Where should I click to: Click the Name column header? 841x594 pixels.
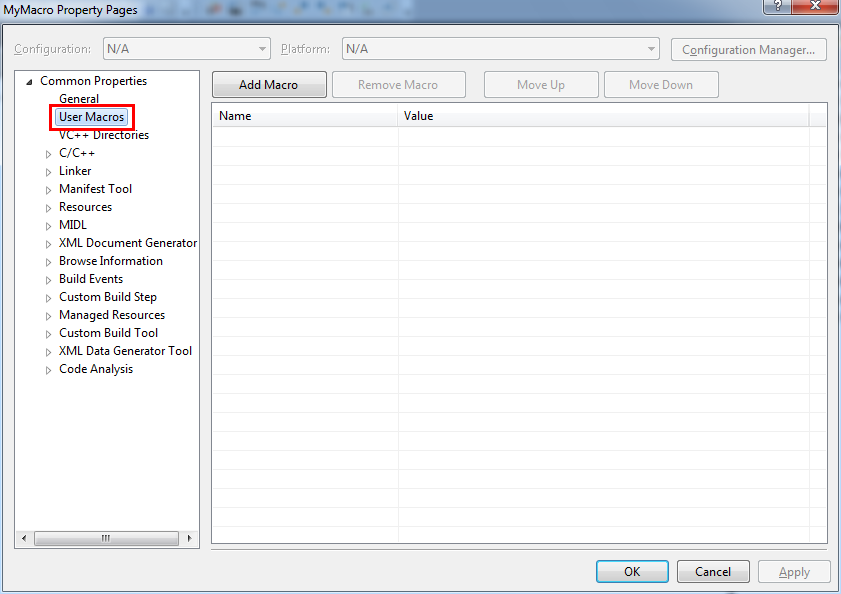point(305,115)
